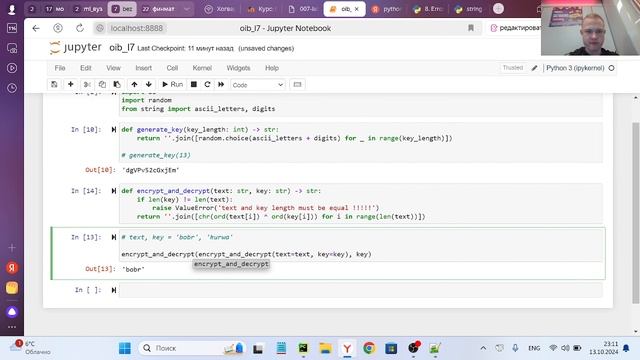Switch to the 'ml_sys' tab group

coord(88,9)
